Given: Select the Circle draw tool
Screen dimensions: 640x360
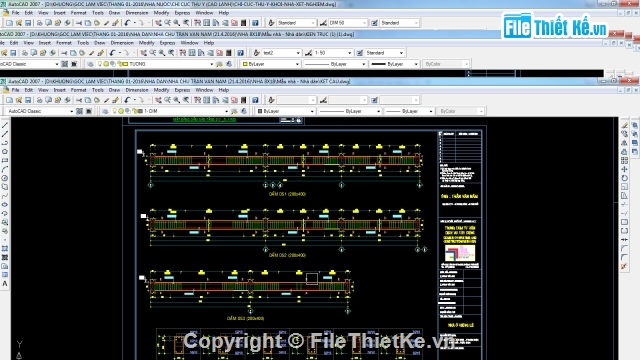Looking at the screenshot, I should coord(5,178).
